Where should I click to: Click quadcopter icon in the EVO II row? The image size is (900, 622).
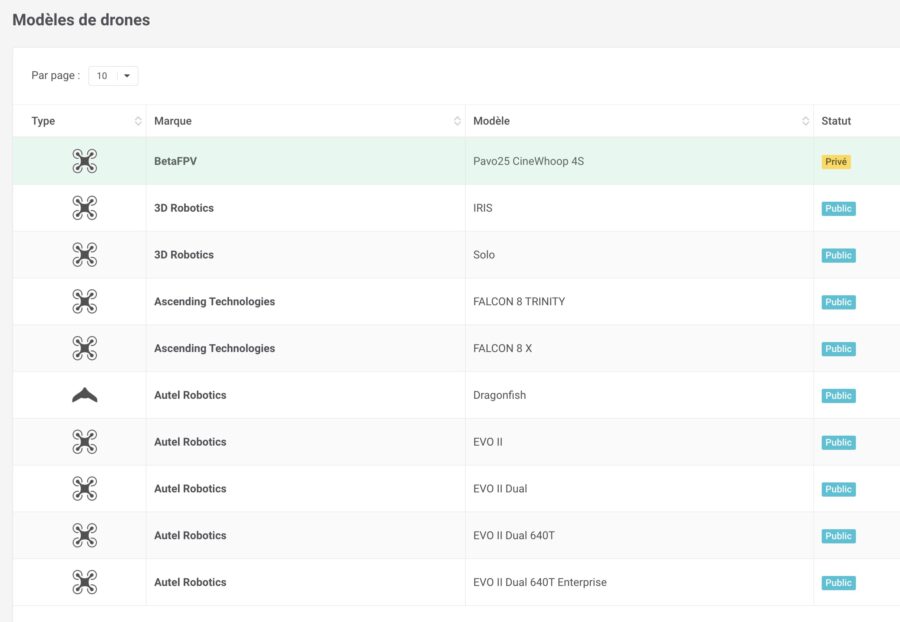click(84, 442)
